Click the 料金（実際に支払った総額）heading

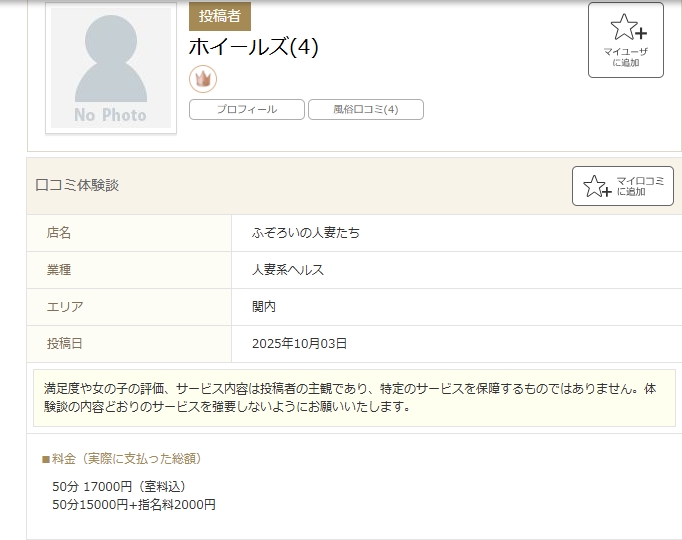(x=122, y=459)
